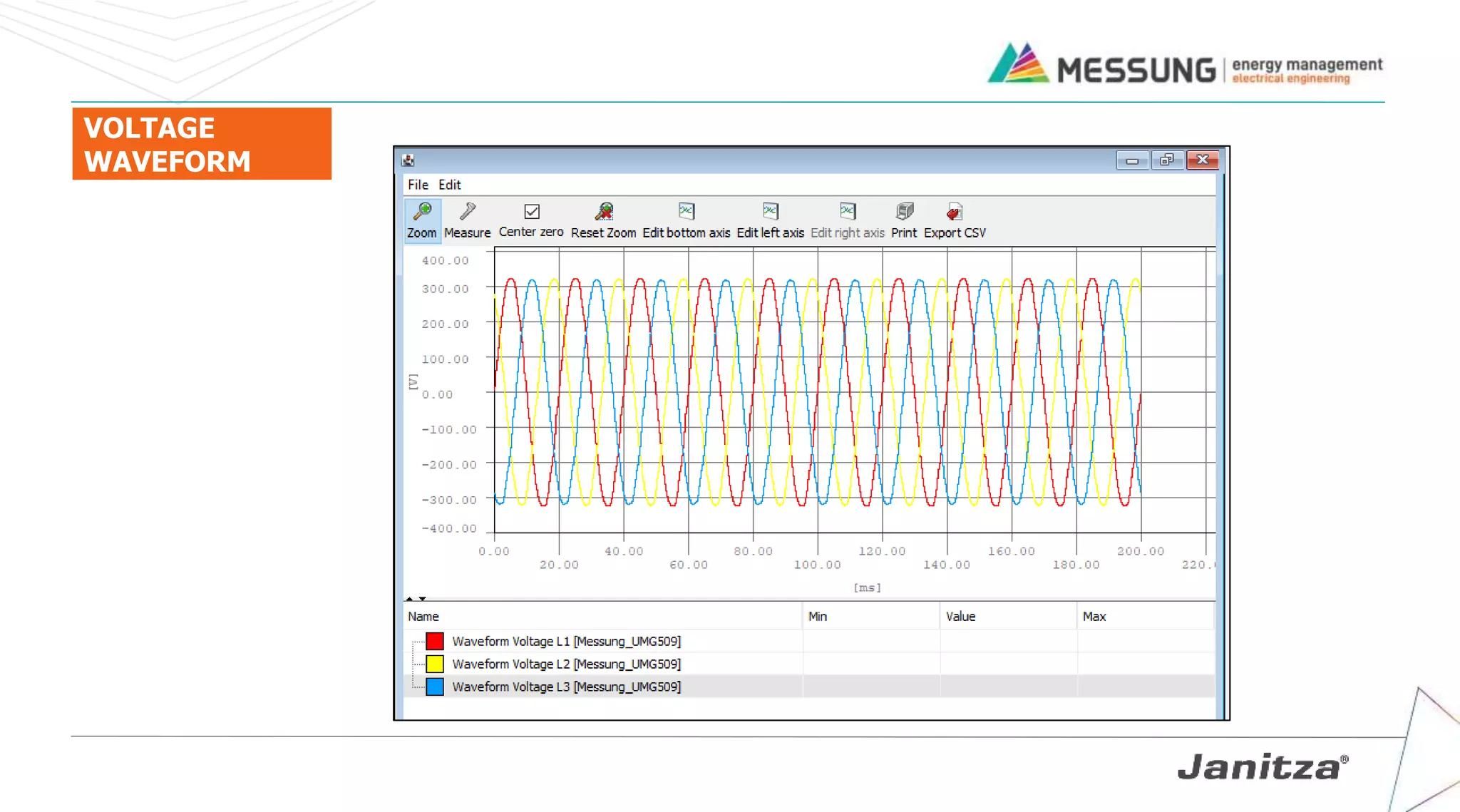Toggle the Center zero checkbox
The image size is (1460, 812).
tap(532, 212)
